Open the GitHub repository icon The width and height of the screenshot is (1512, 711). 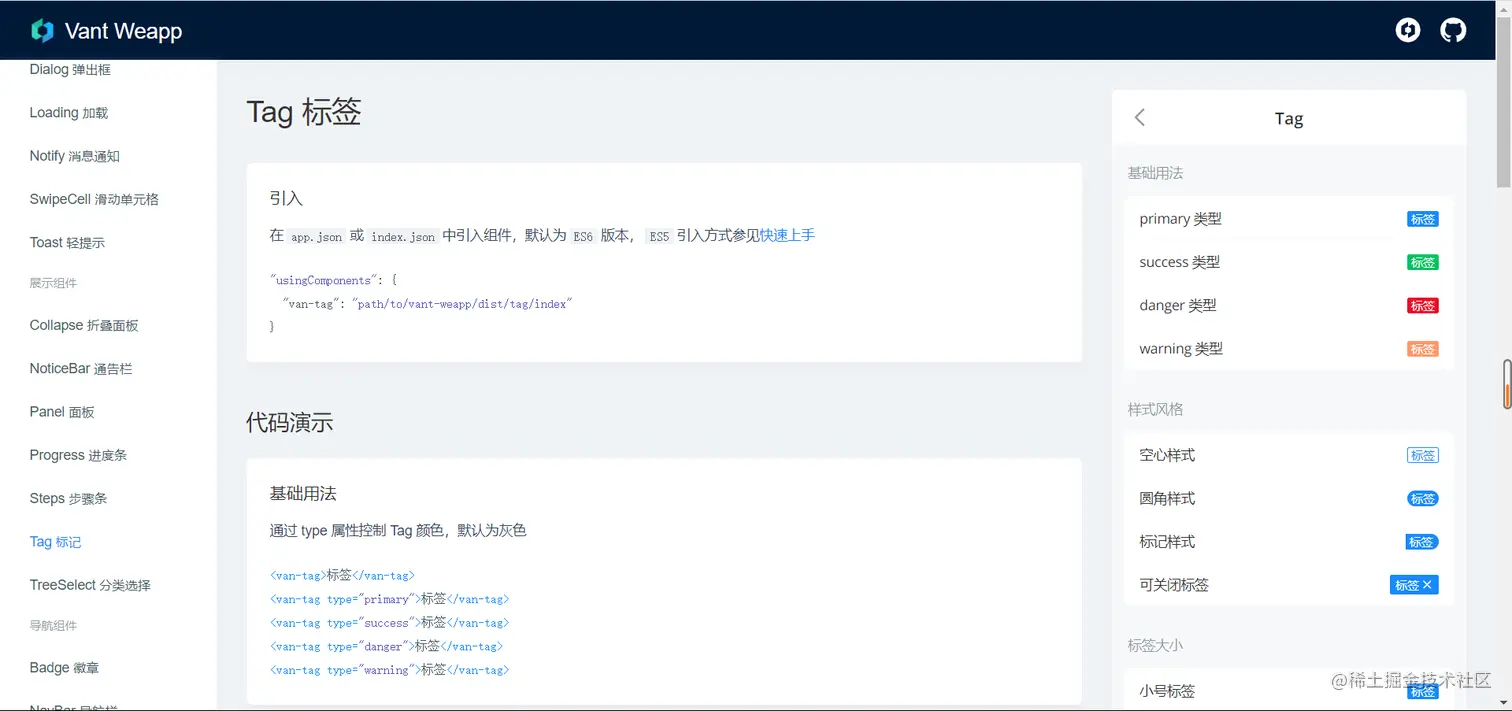tap(1453, 30)
